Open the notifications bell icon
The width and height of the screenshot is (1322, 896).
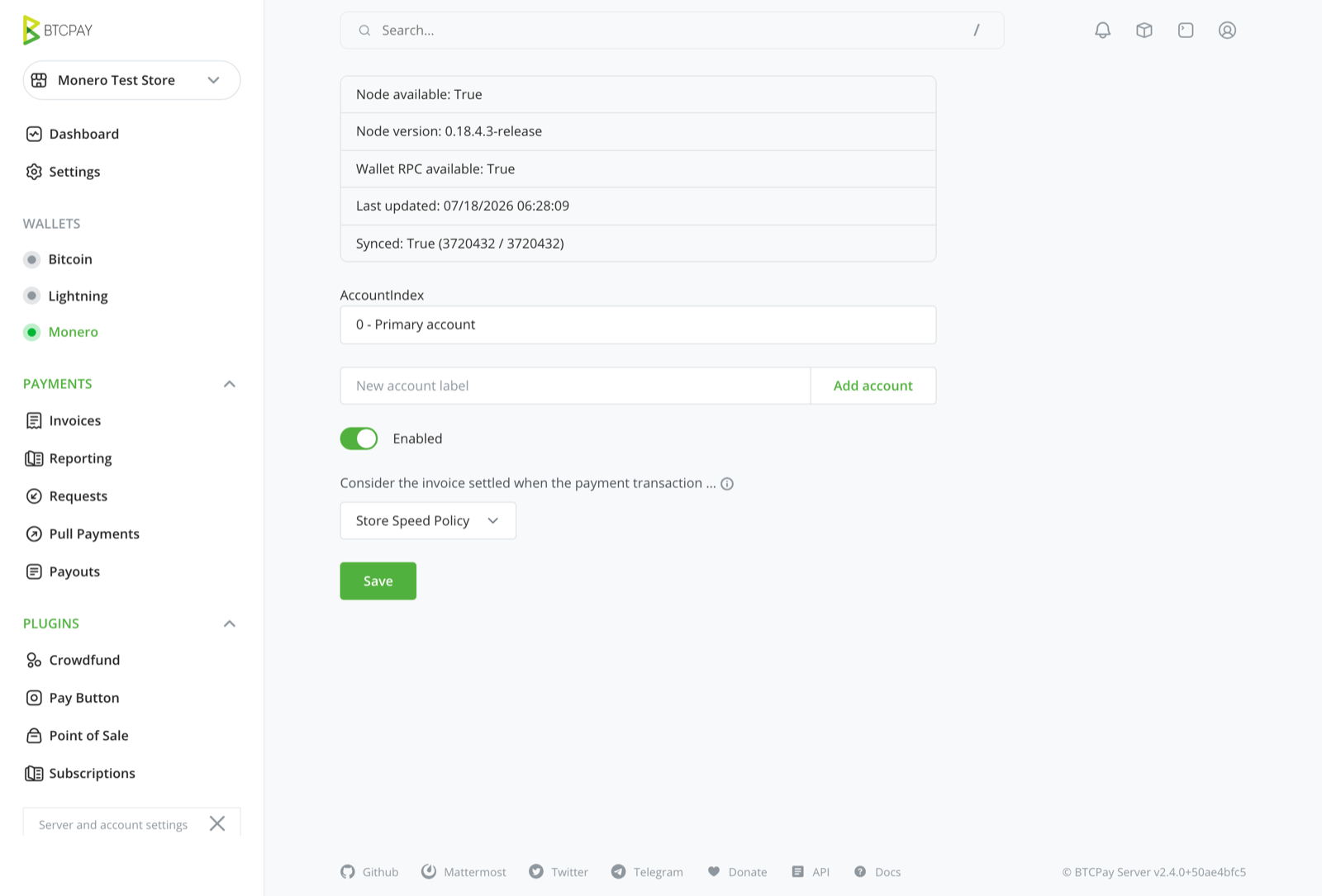coord(1102,31)
